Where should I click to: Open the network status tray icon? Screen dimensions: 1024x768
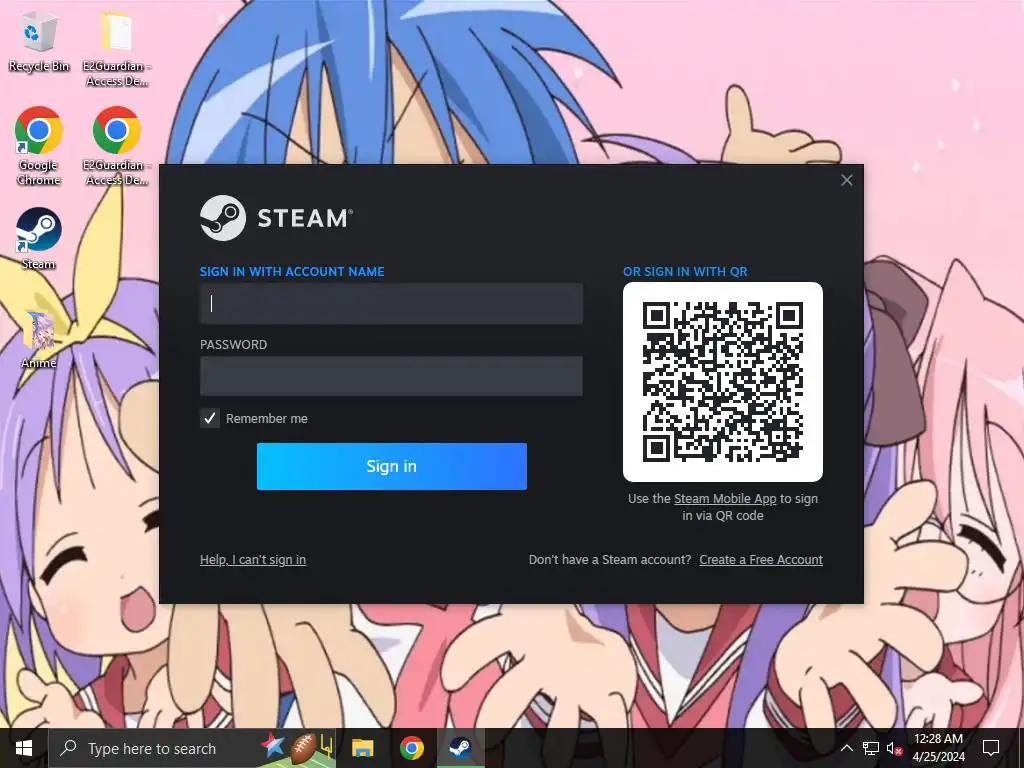871,748
